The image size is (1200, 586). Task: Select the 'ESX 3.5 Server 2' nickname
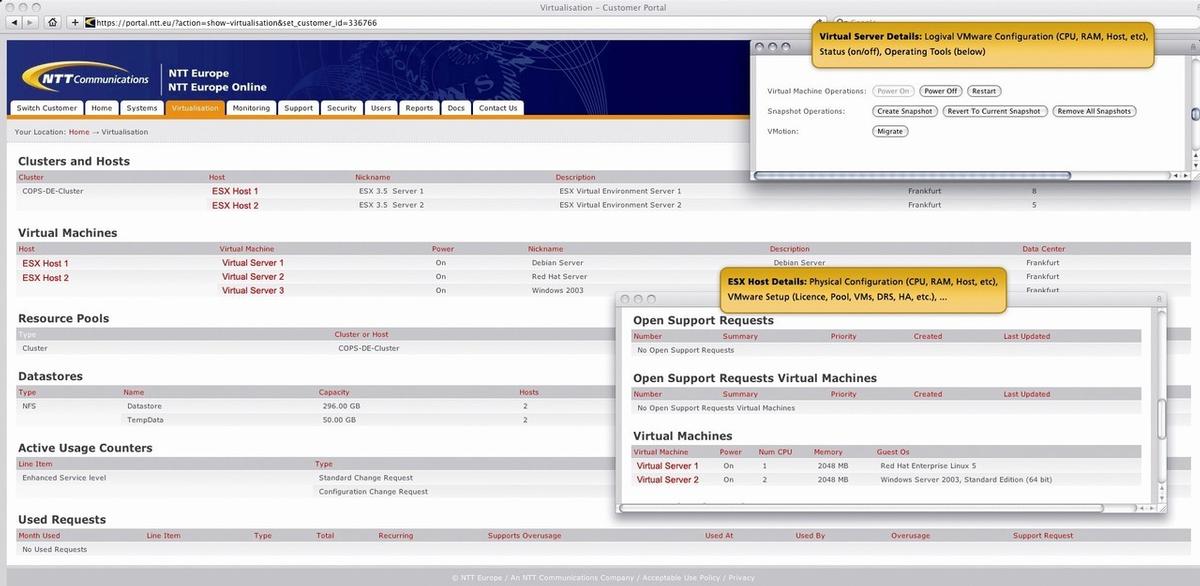coord(391,205)
